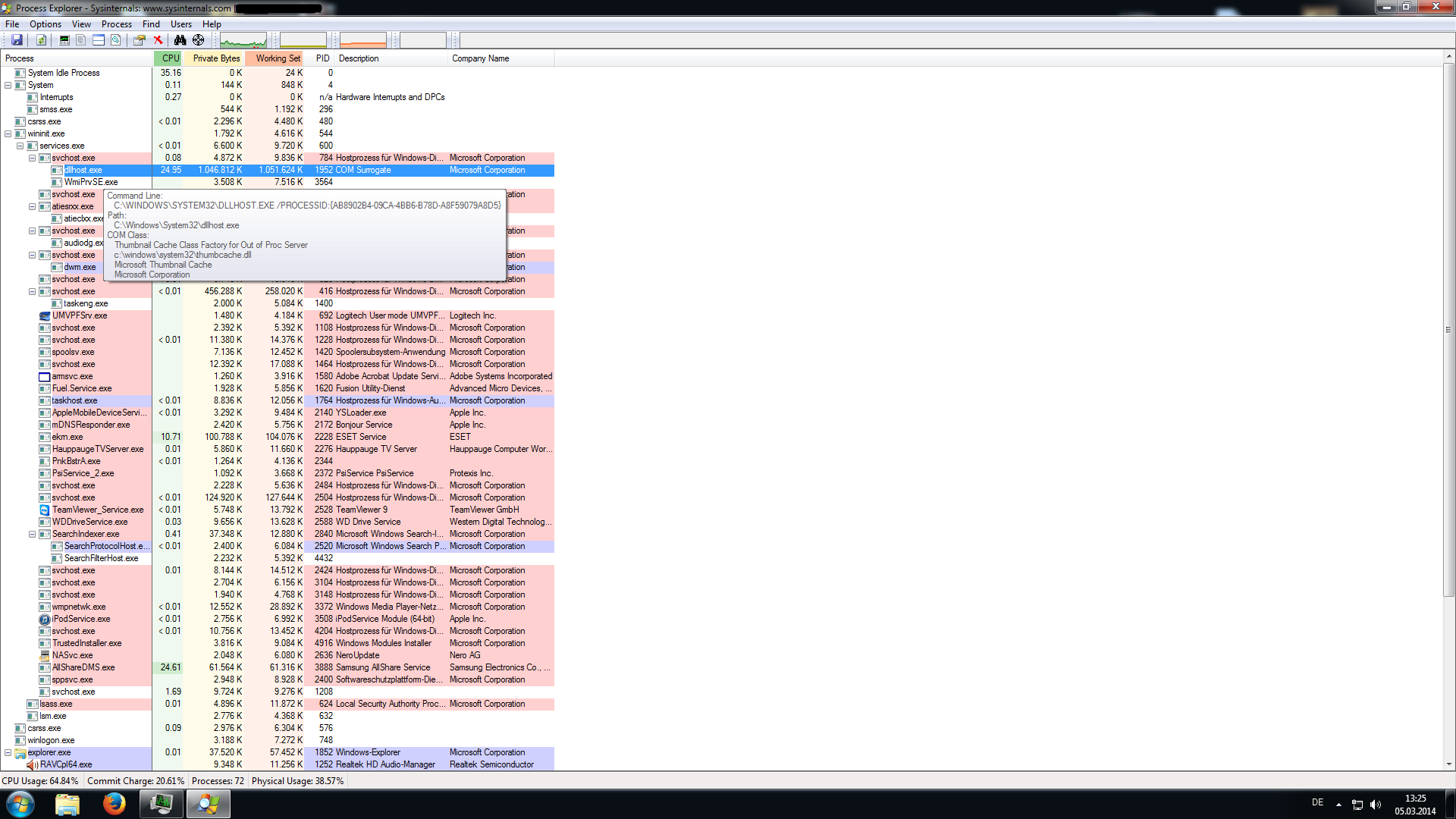Image resolution: width=1456 pixels, height=819 pixels.
Task: Click the red X Kill Process icon
Action: pos(158,40)
